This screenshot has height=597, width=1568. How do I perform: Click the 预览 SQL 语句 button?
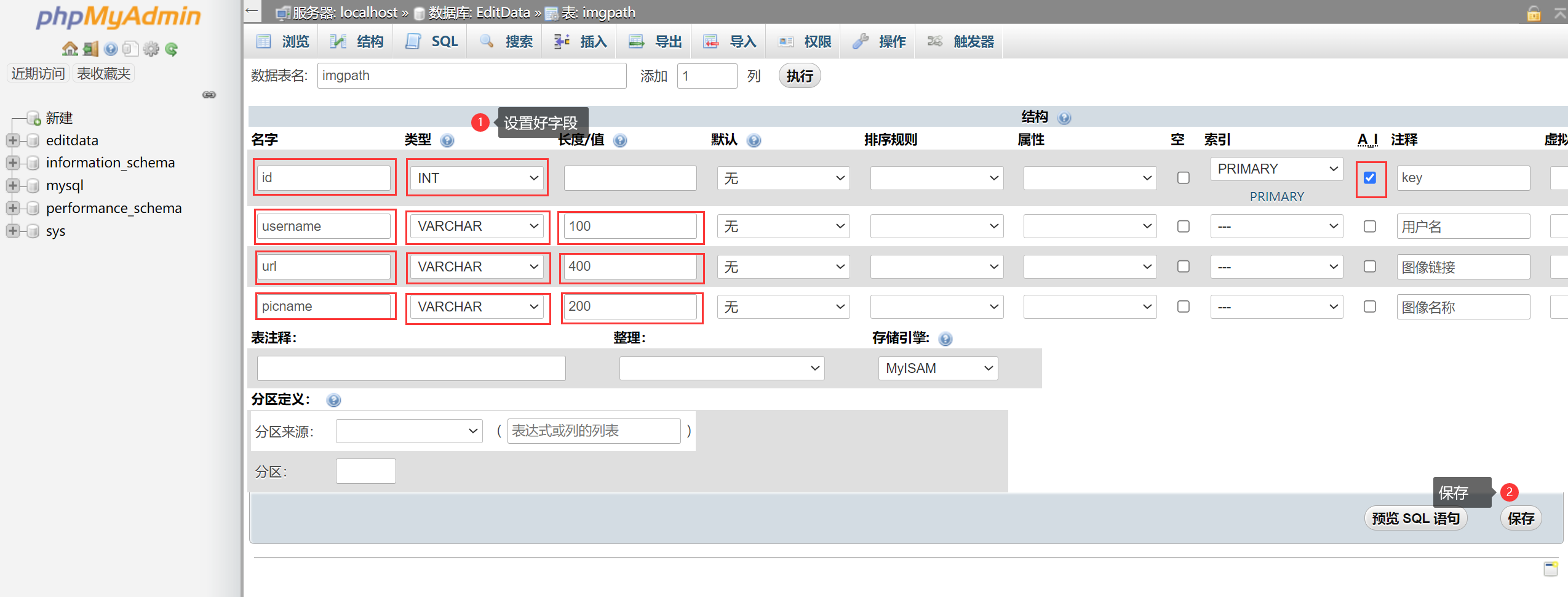pyautogui.click(x=1415, y=518)
